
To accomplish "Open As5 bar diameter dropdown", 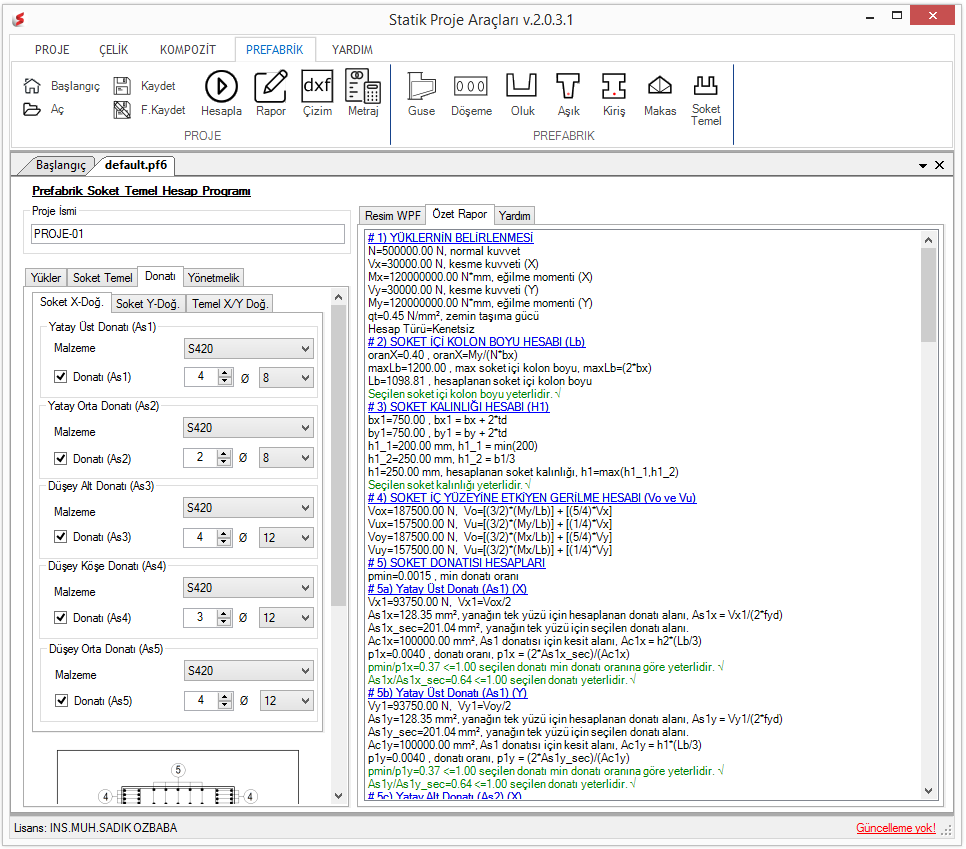I will click(x=286, y=701).
